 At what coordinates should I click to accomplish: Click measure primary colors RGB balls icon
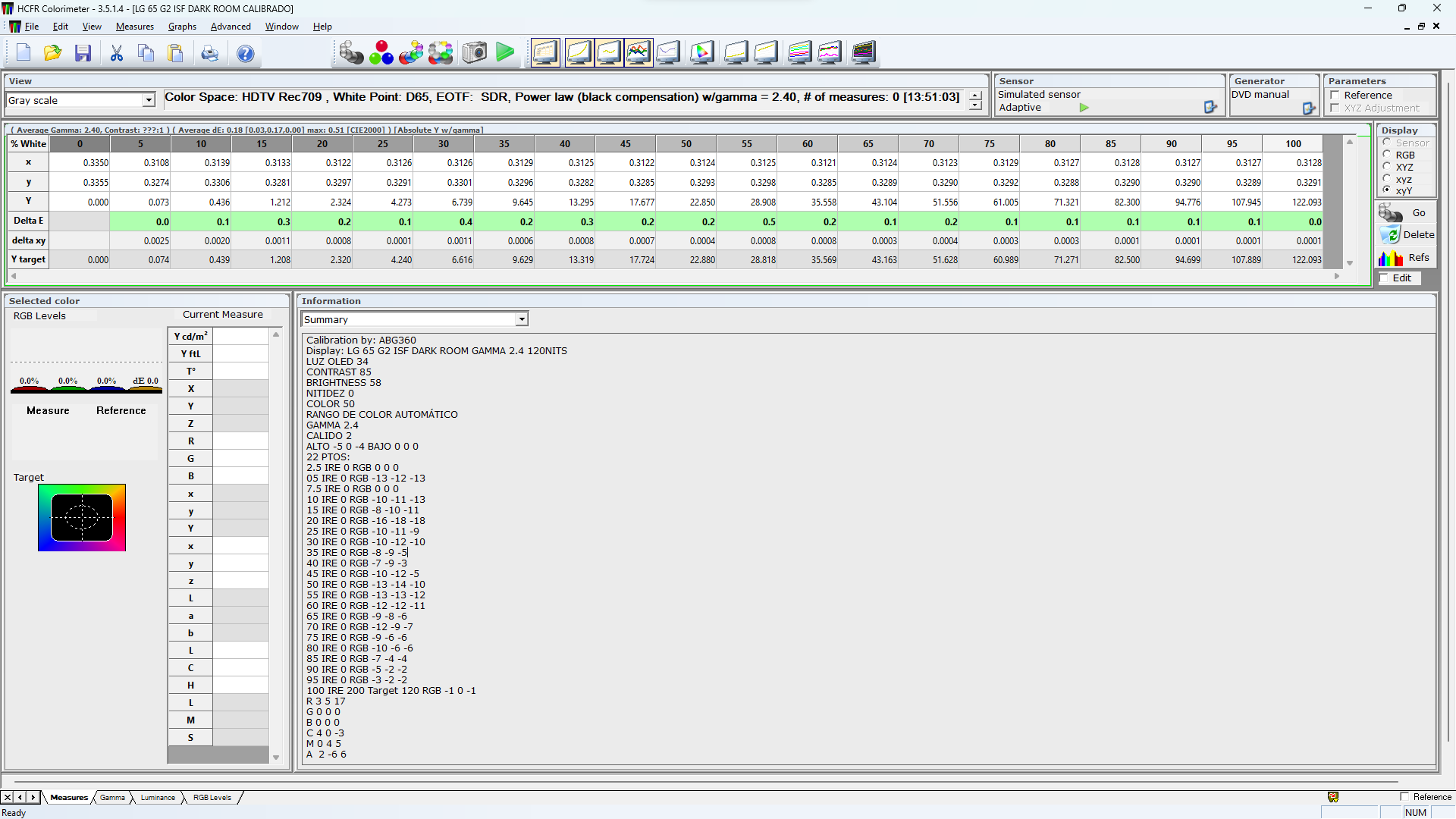(x=381, y=53)
